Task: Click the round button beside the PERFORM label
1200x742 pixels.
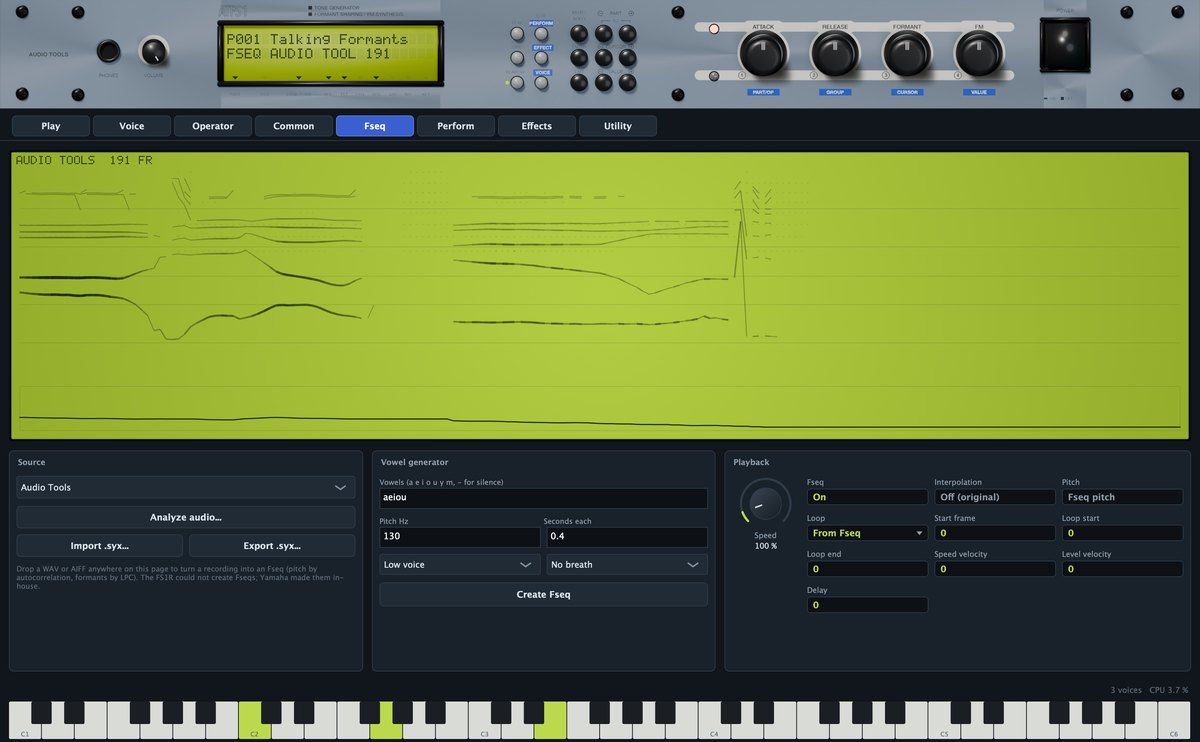Action: click(x=541, y=34)
